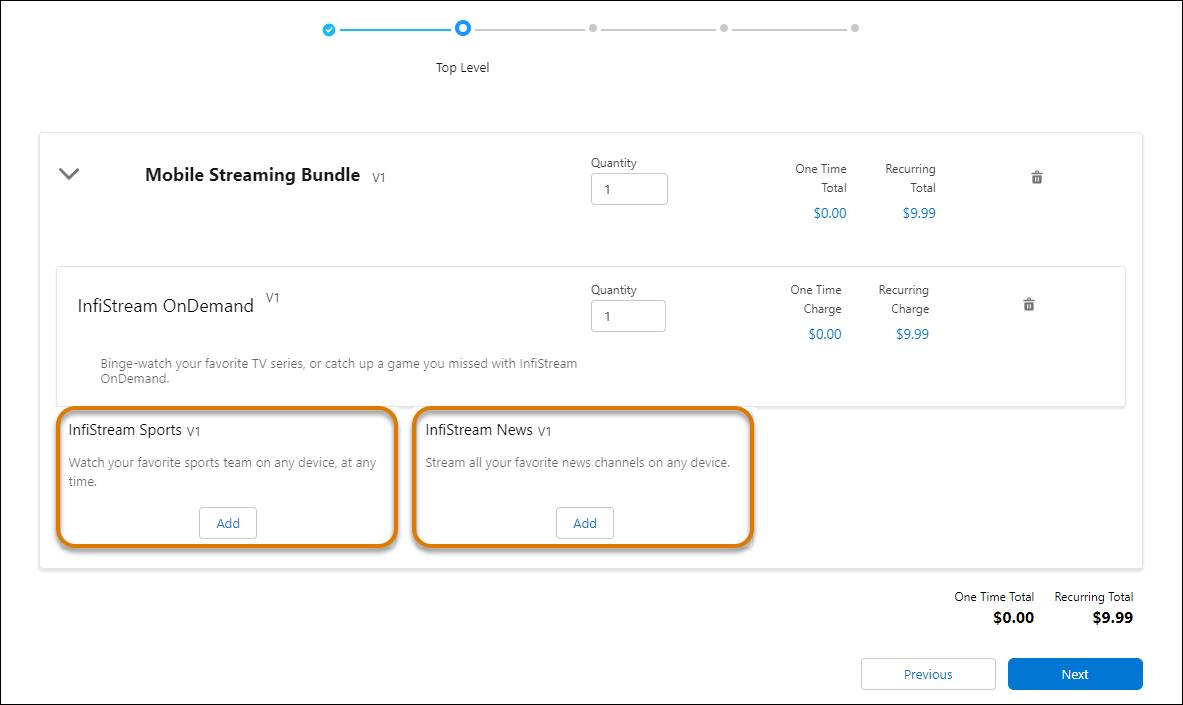1183x705 pixels.
Task: Jump to the fifth progress step dot
Action: click(x=854, y=28)
